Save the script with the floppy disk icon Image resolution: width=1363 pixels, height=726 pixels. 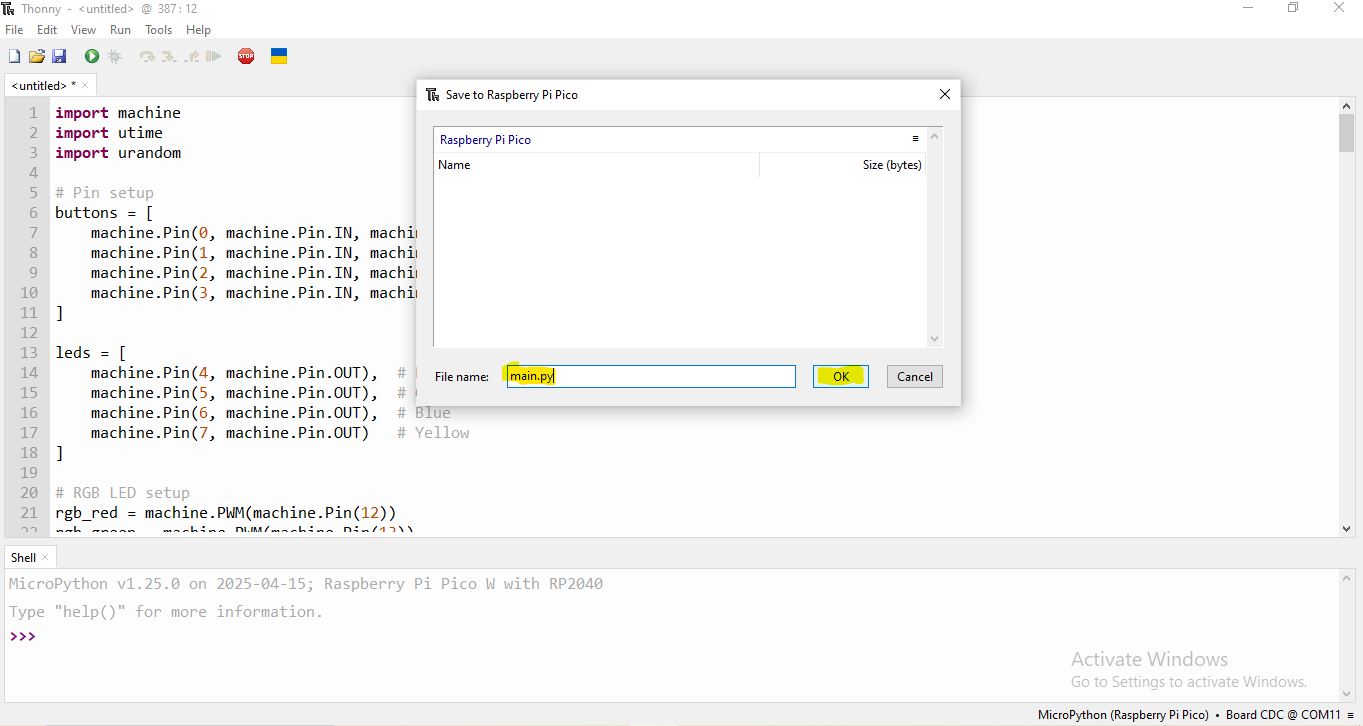pos(59,57)
